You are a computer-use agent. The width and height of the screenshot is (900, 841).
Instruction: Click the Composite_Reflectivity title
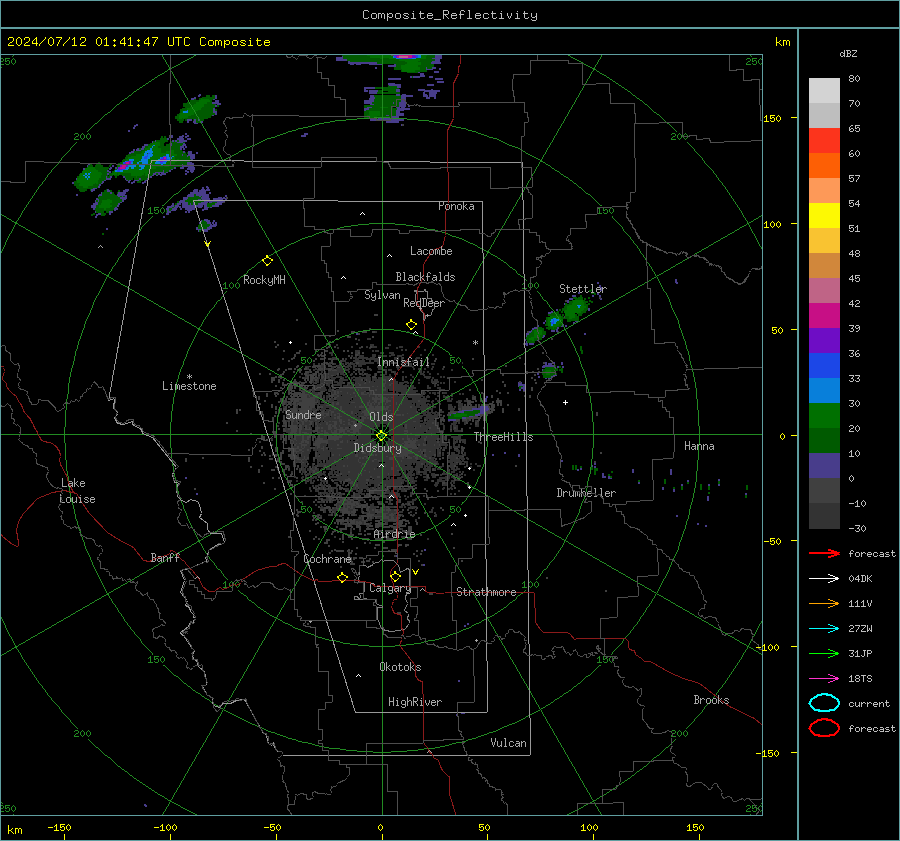click(x=449, y=15)
